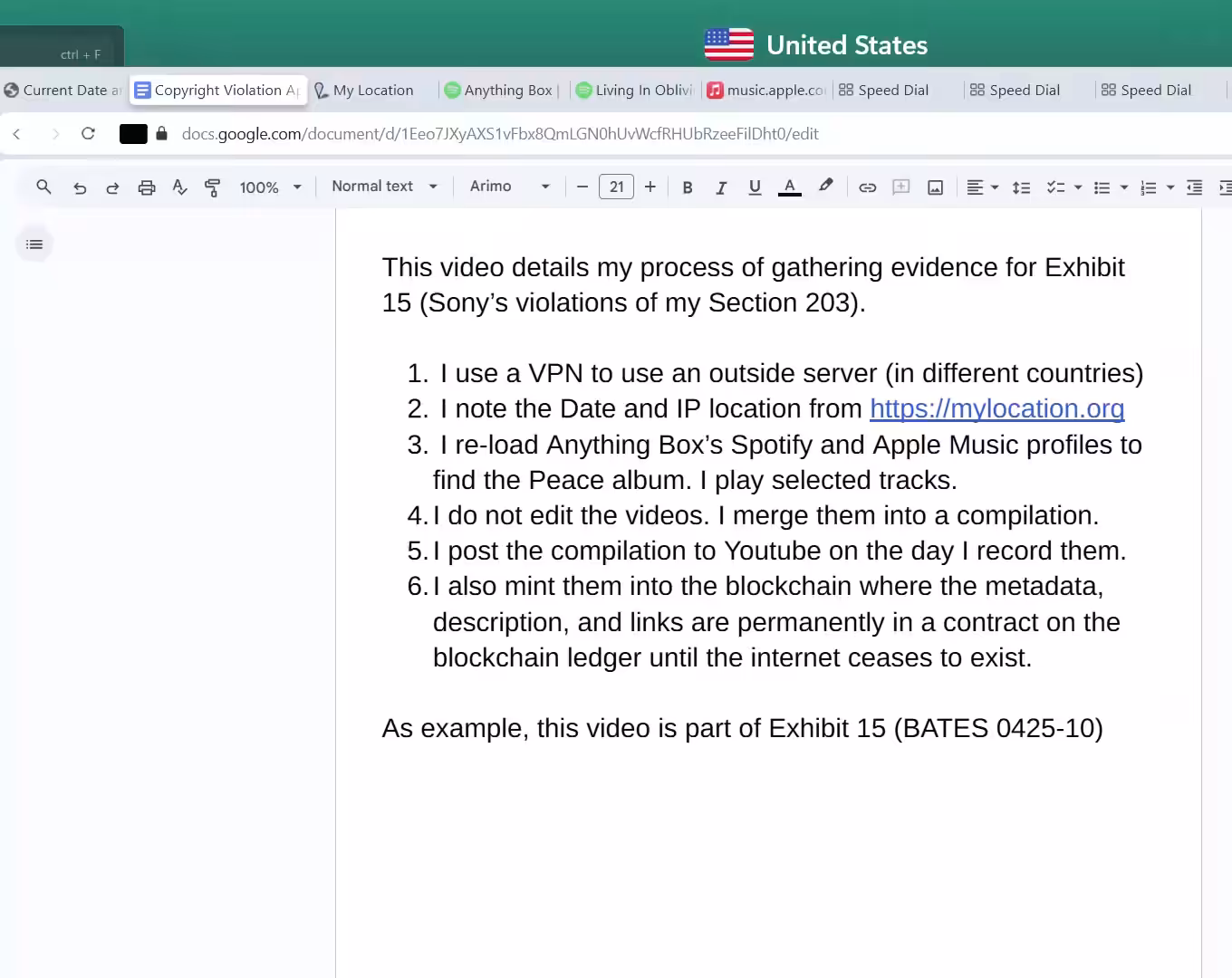Click the lock site security icon

click(x=162, y=134)
